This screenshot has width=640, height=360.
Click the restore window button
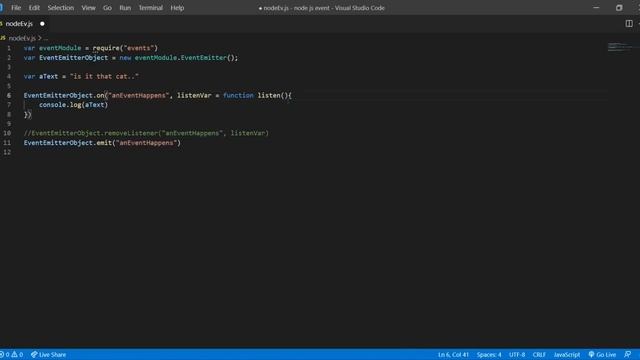tap(619, 8)
